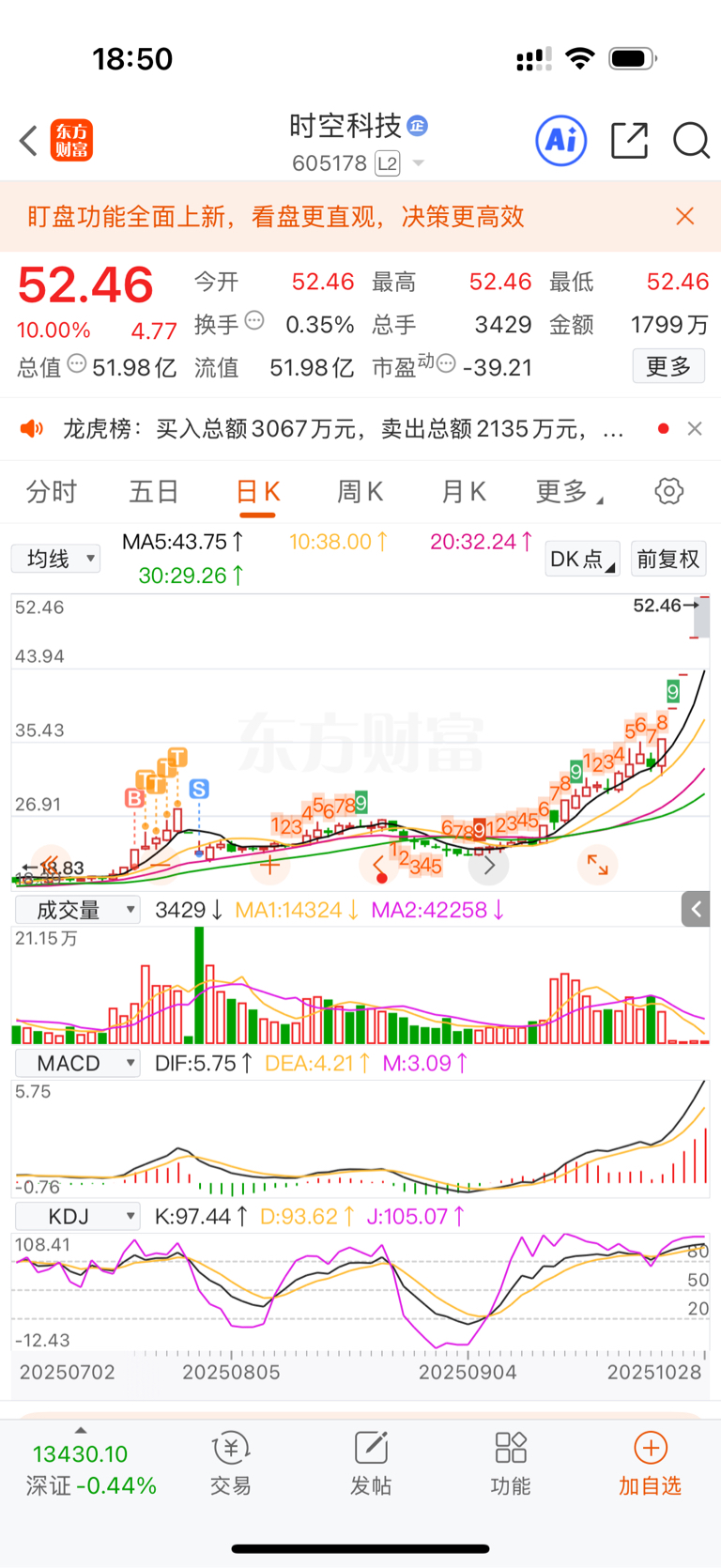Switch to the 五日 tab

tap(154, 491)
